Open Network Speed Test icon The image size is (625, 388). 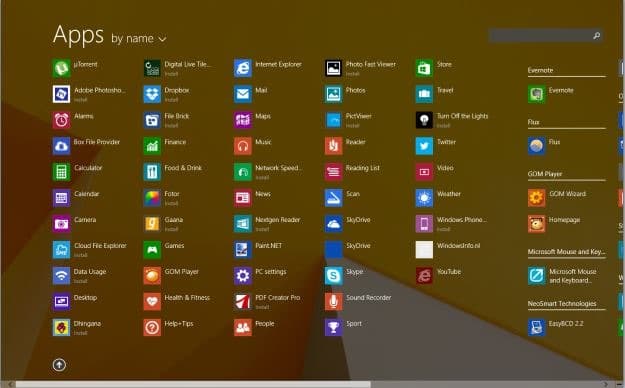point(243,172)
